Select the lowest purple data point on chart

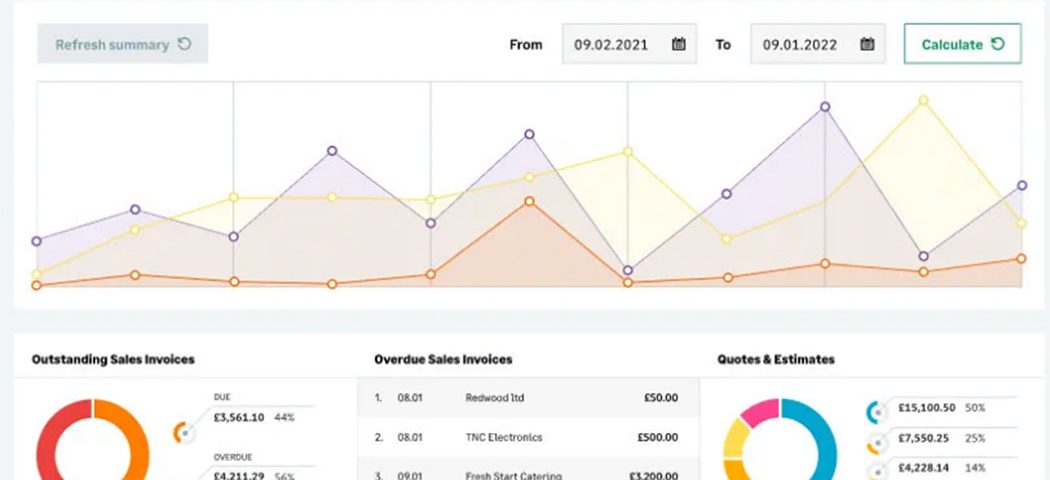pyautogui.click(x=627, y=270)
